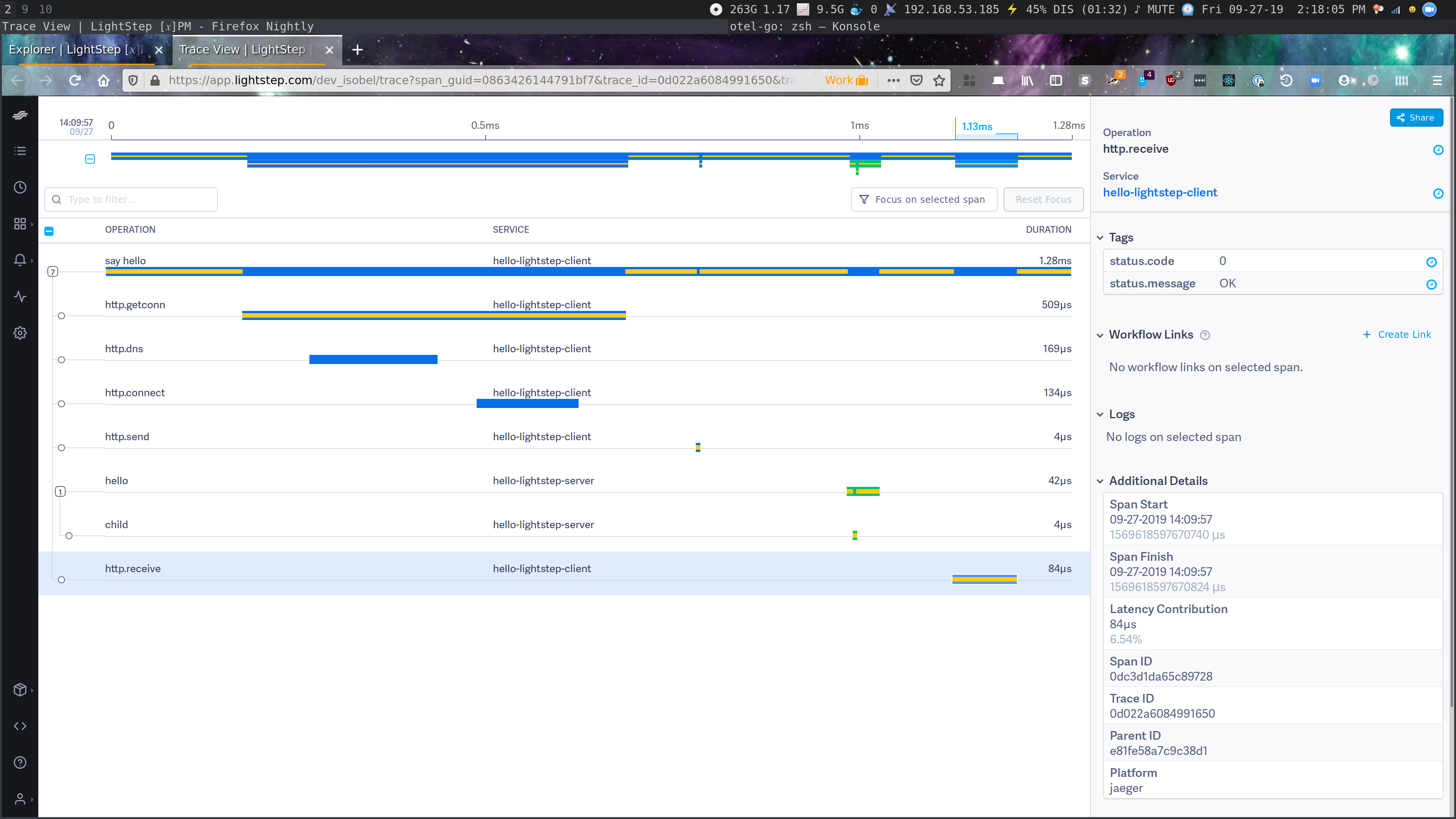The width and height of the screenshot is (1456, 819).
Task: Select the span circle next to http.dns row
Action: 61,359
